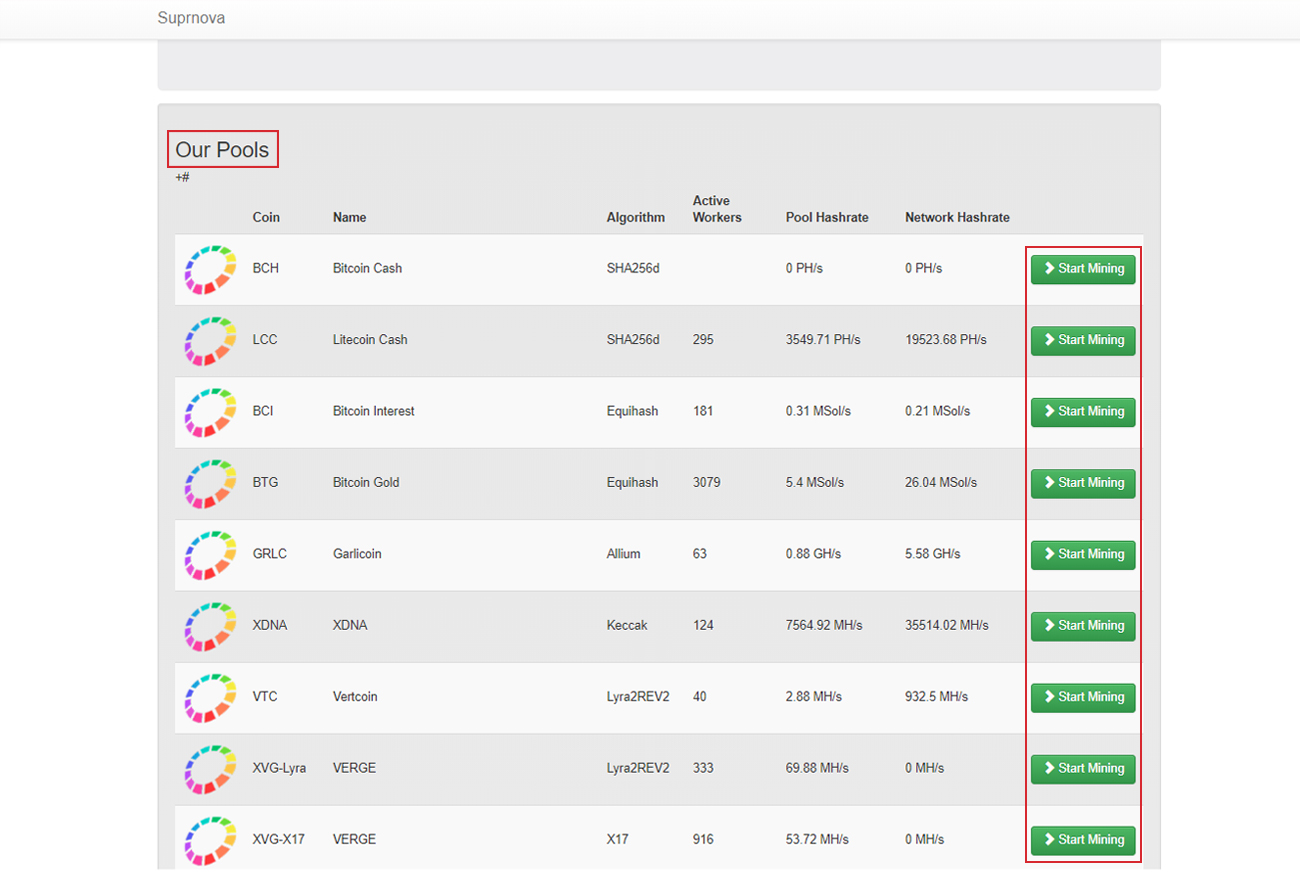
Task: Click the 7564.92 MH/s pool hashrate
Action: 824,626
